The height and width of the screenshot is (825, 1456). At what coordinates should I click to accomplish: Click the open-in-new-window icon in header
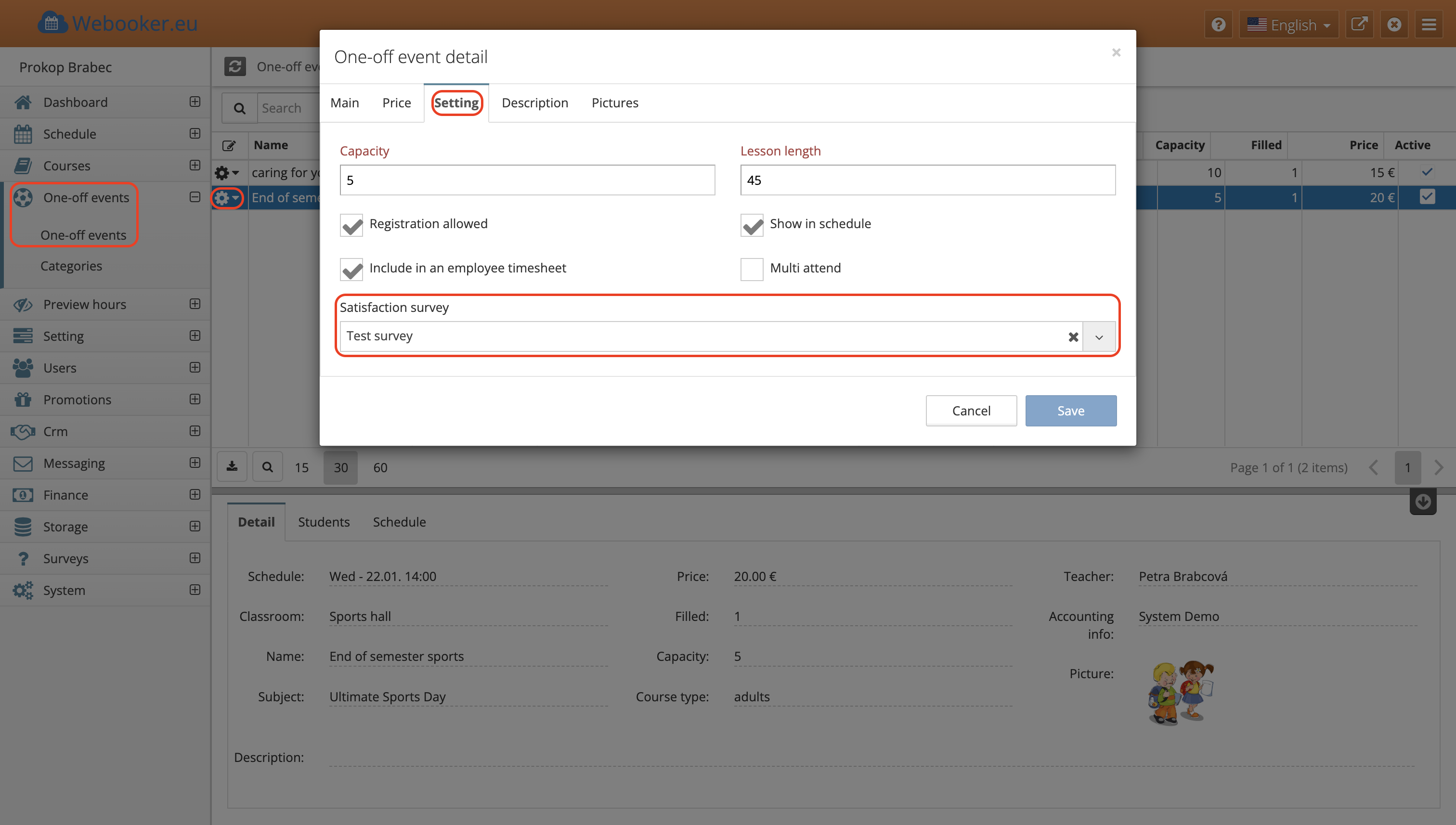tap(1359, 25)
